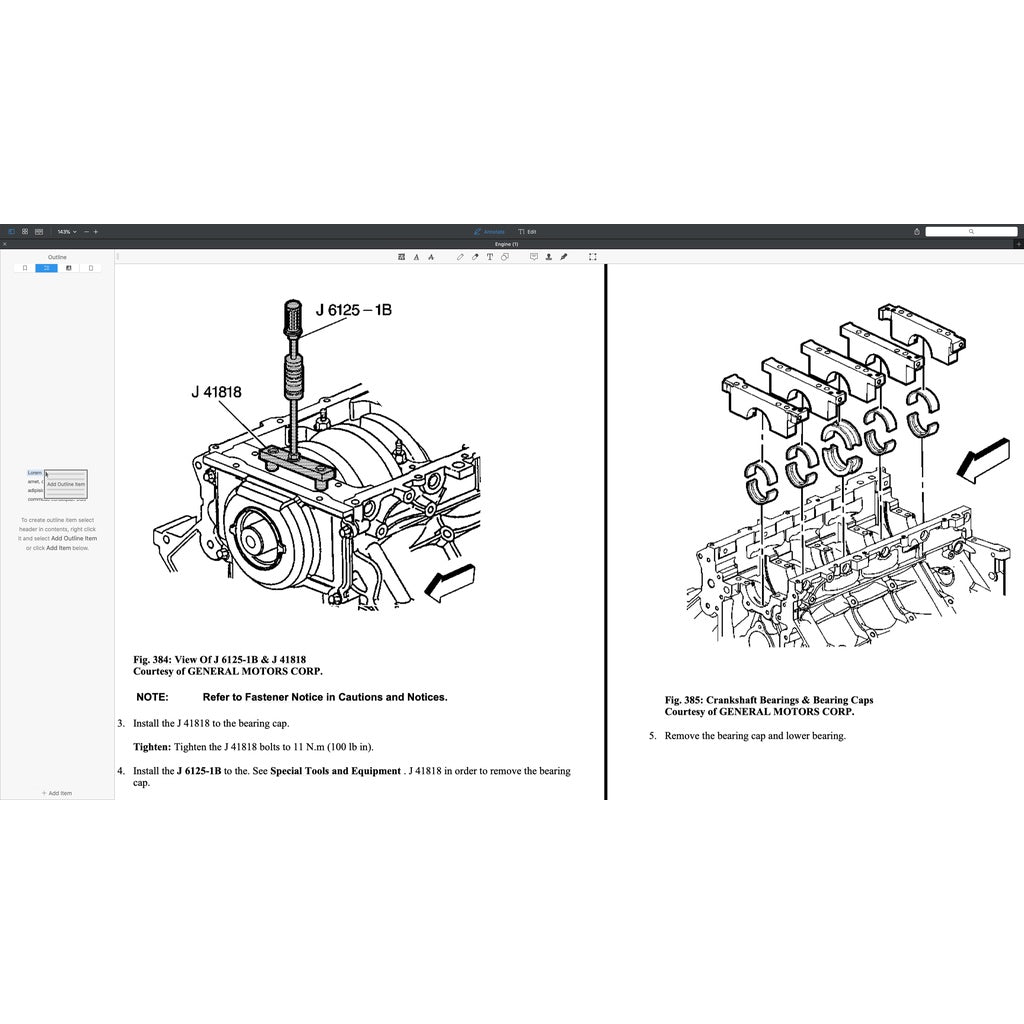
Task: Click Add Outline Item button
Action: 65,484
